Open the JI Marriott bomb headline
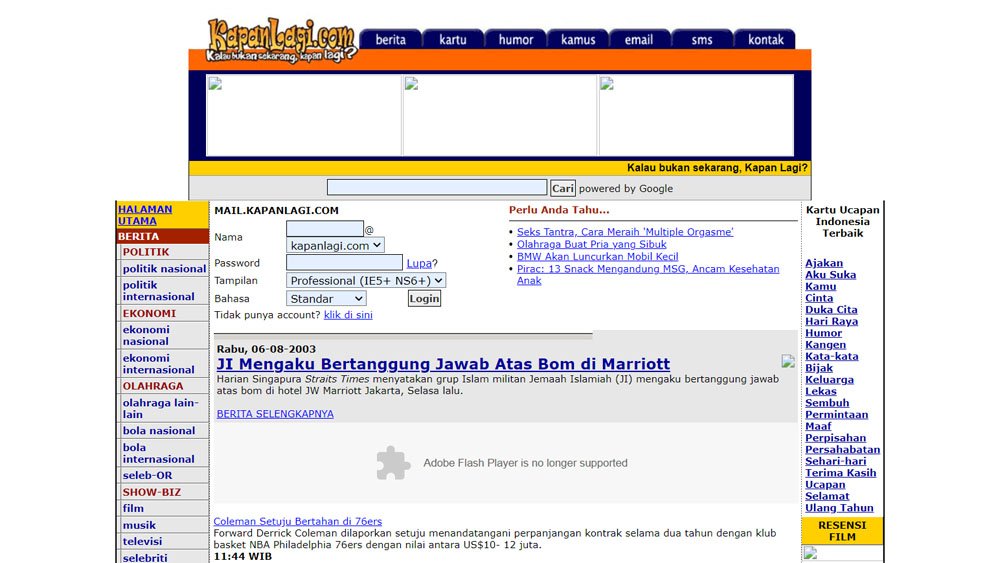Screen dimensions: 1000x563 click(443, 364)
